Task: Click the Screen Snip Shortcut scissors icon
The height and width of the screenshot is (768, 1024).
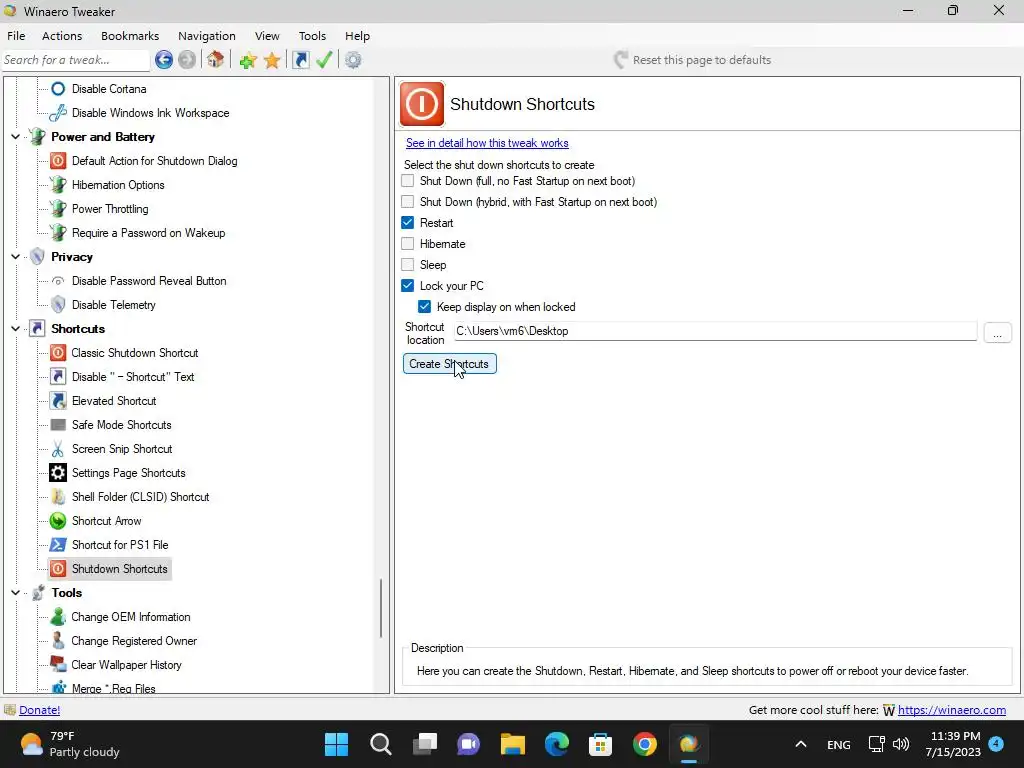Action: point(58,449)
